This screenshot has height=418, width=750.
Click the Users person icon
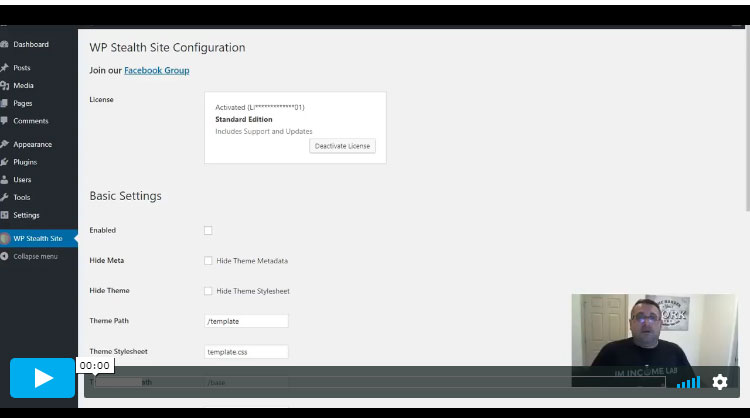pyautogui.click(x=4, y=179)
